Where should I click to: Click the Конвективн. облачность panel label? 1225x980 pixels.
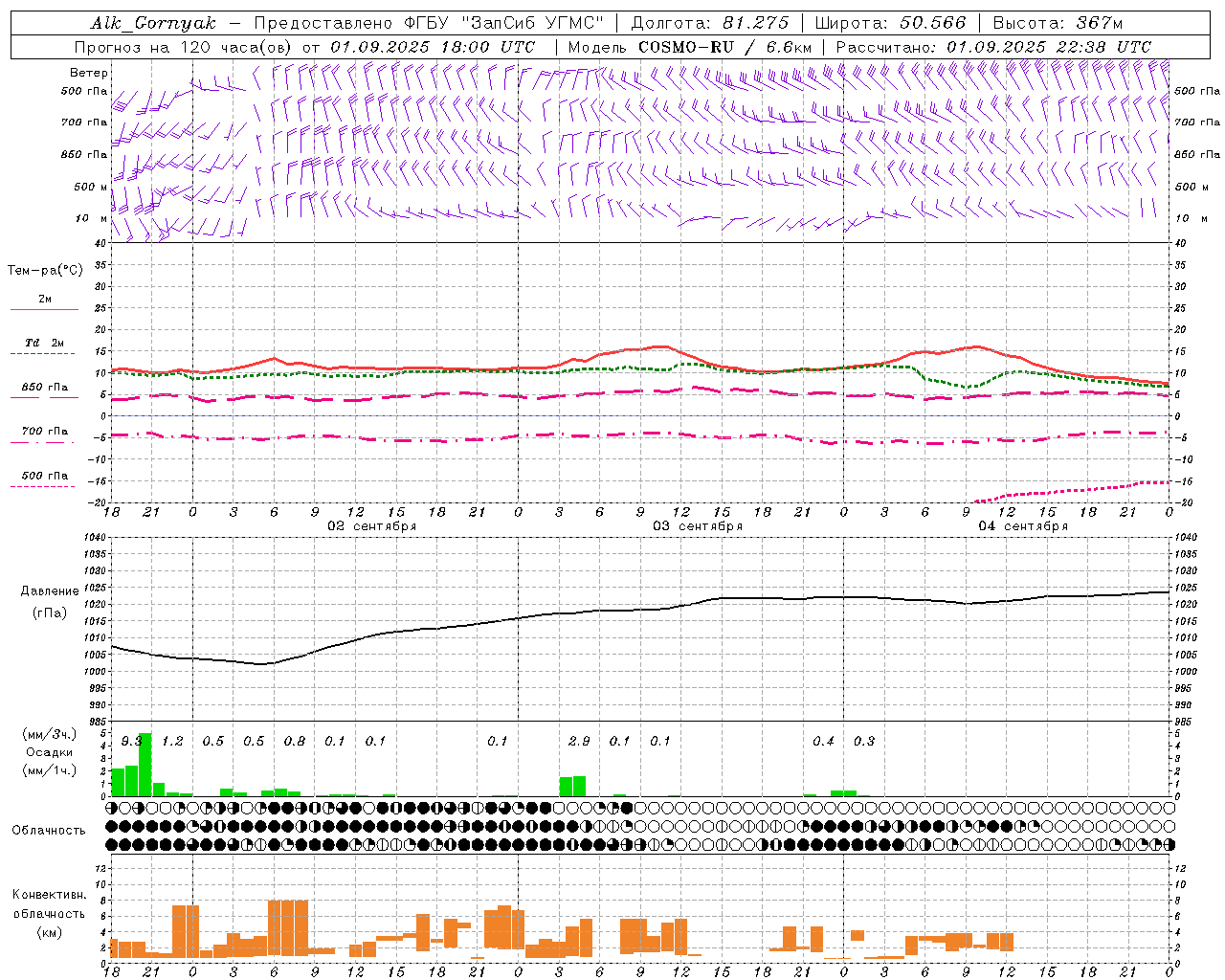49,903
